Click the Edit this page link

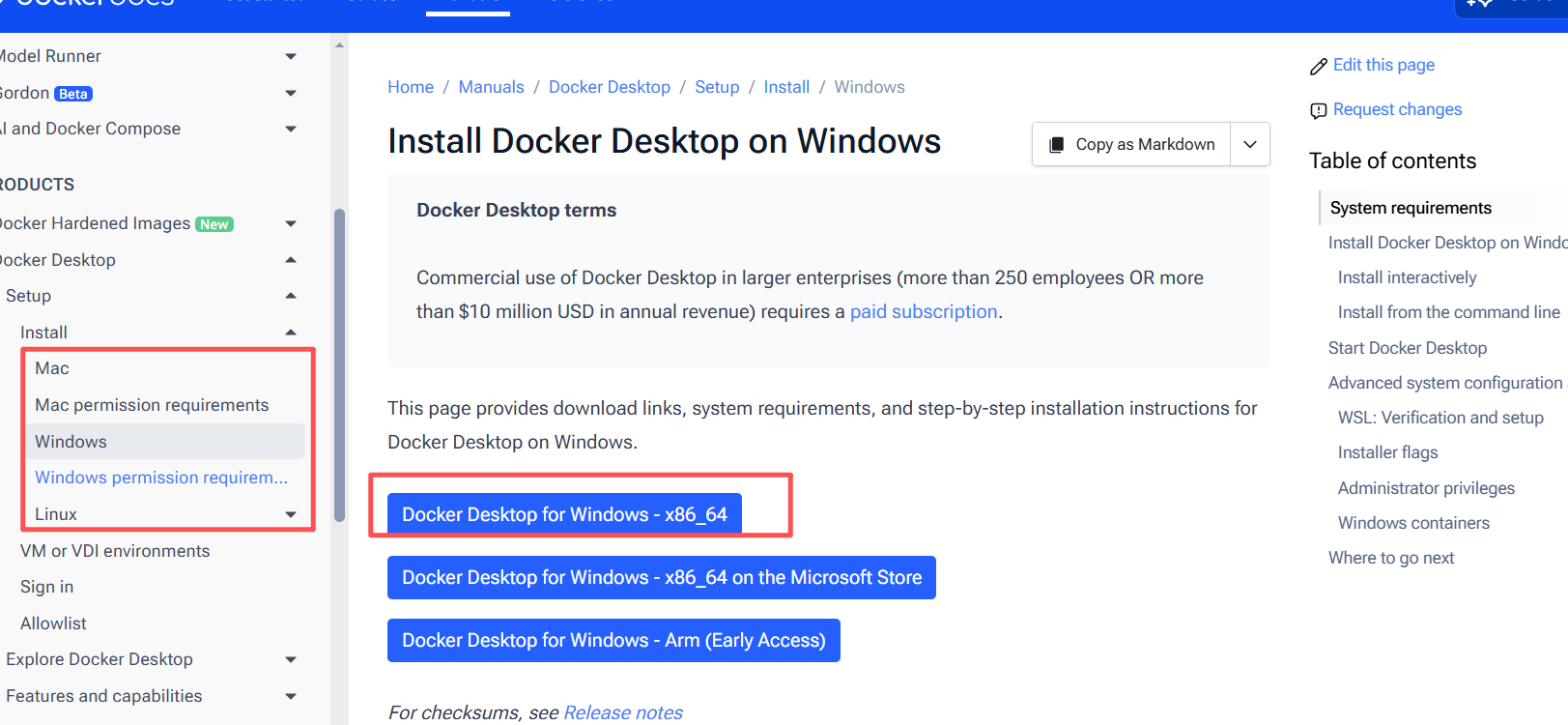point(1383,65)
